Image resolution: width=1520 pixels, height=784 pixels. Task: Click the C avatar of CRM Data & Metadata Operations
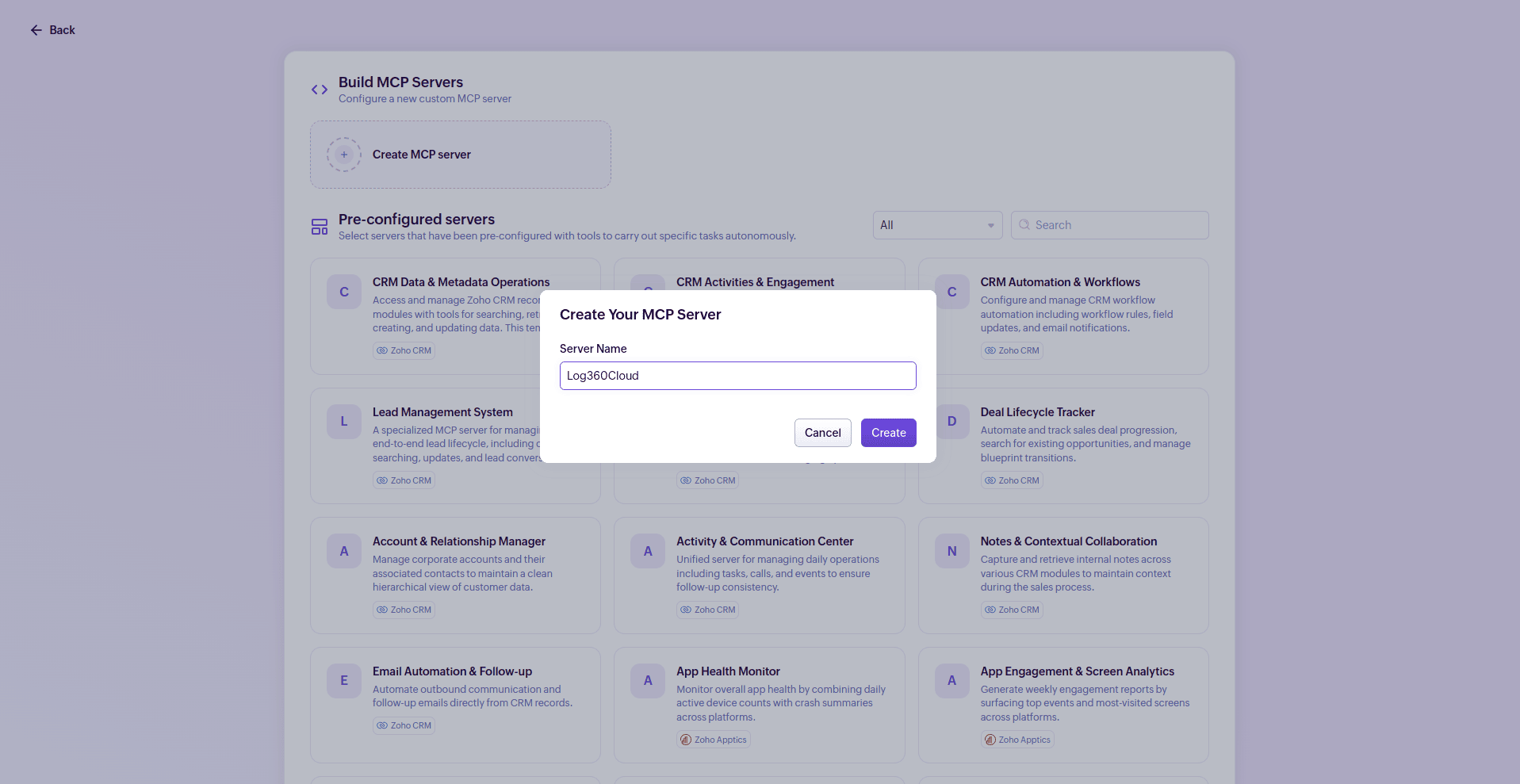tap(344, 292)
